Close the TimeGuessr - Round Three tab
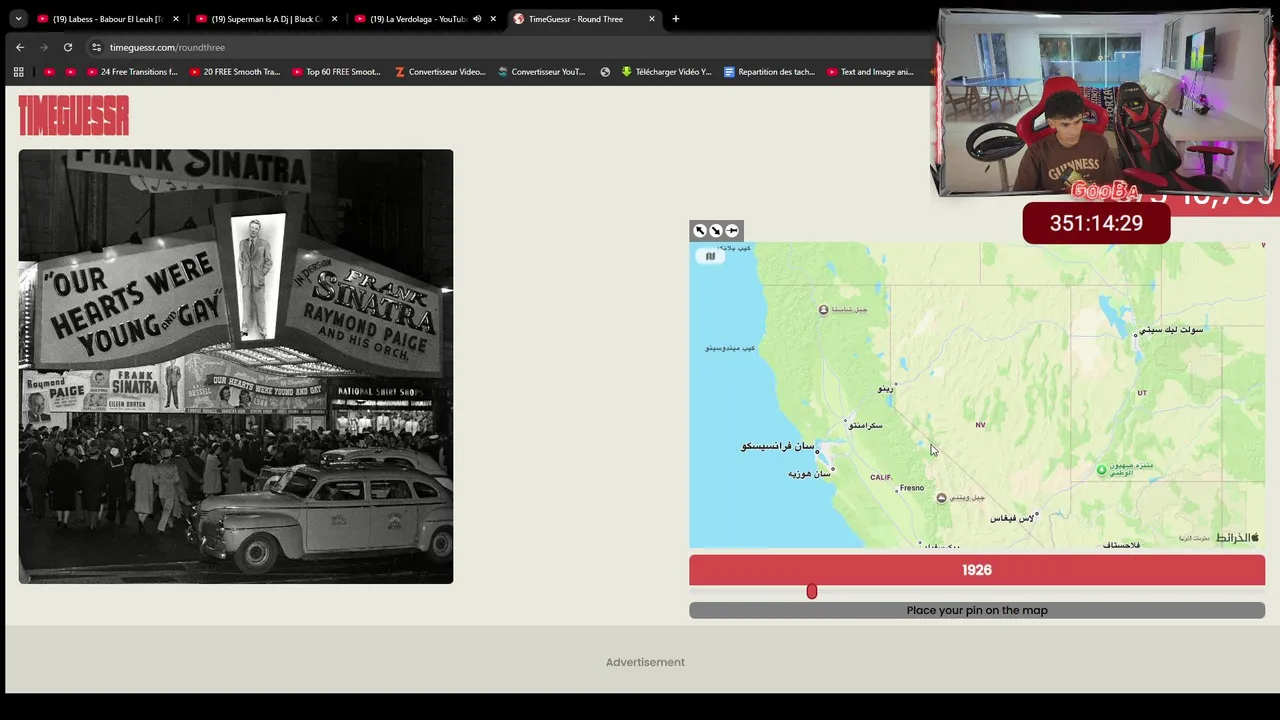Screen dimensions: 1280x720 (652, 18)
